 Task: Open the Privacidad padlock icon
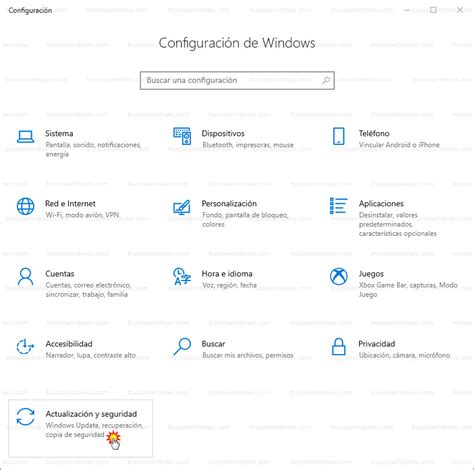[x=339, y=347]
